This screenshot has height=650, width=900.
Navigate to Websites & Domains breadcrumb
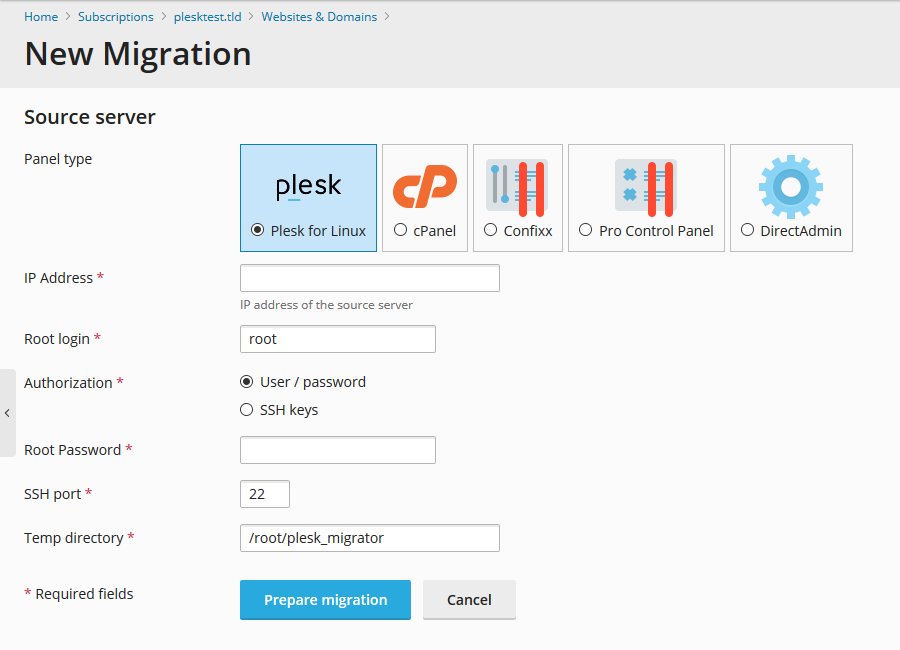coord(319,17)
